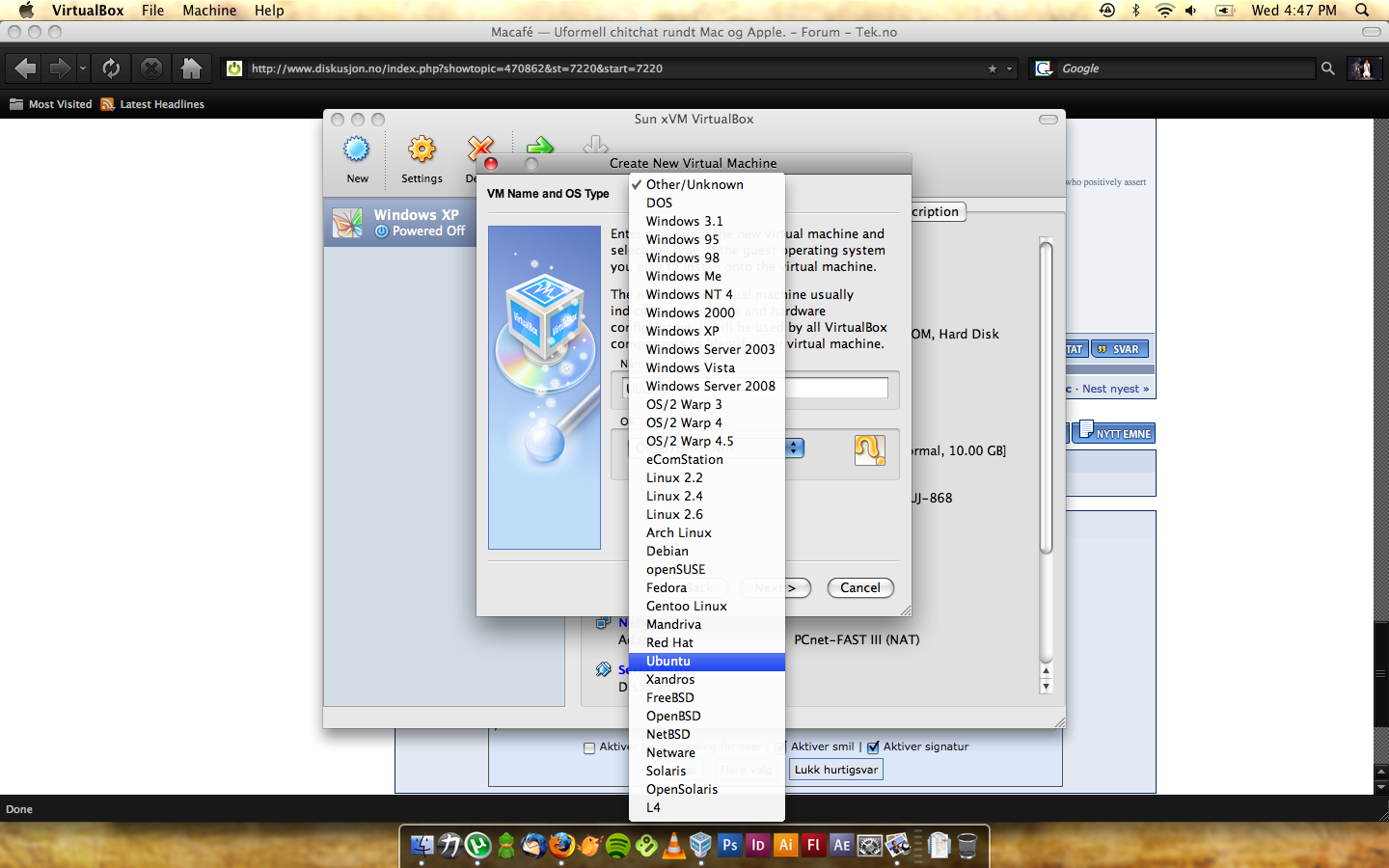Image resolution: width=1389 pixels, height=868 pixels.
Task: Open System Preferences from the dock
Action: click(870, 846)
